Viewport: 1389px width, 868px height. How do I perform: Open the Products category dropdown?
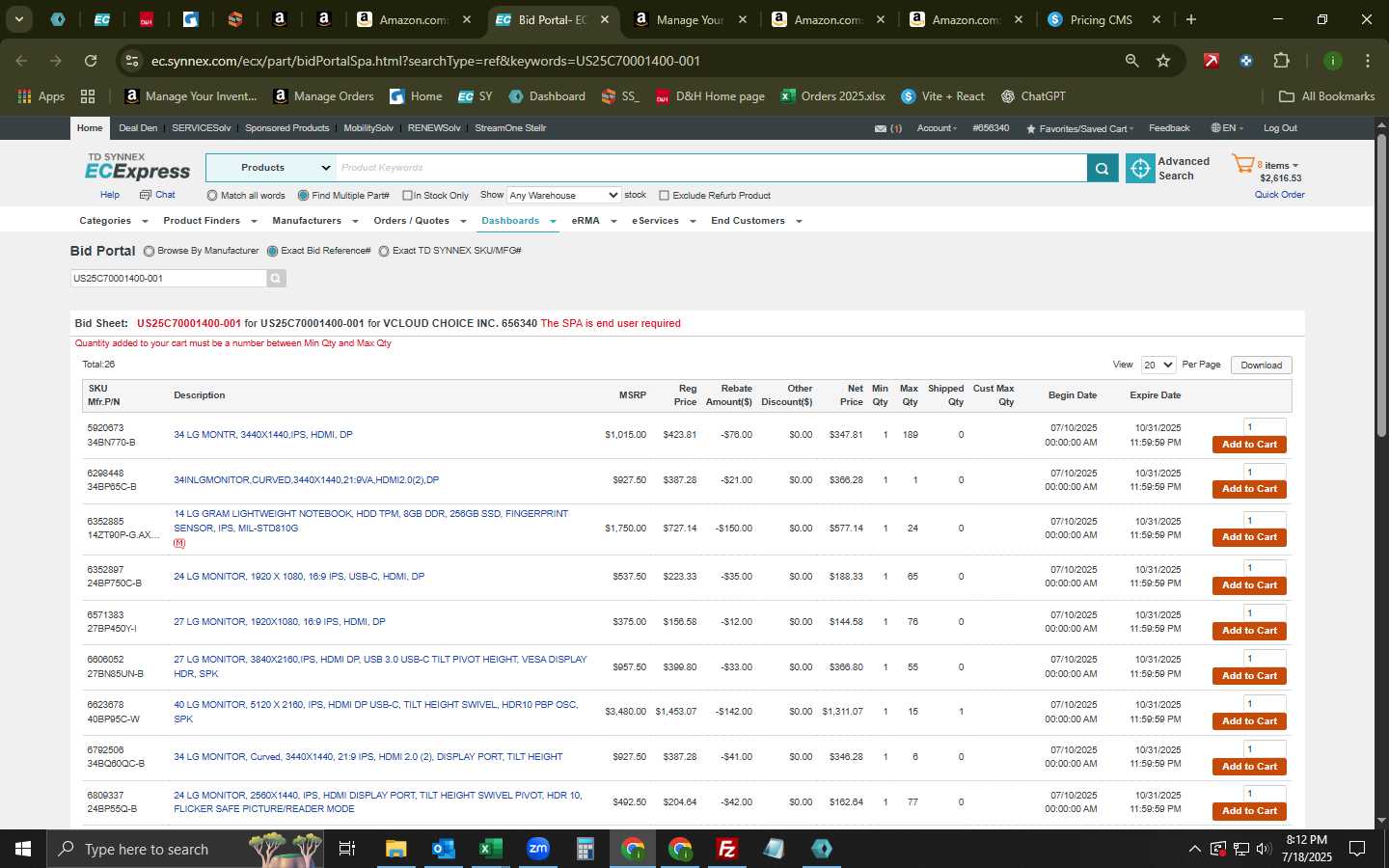[x=271, y=168]
